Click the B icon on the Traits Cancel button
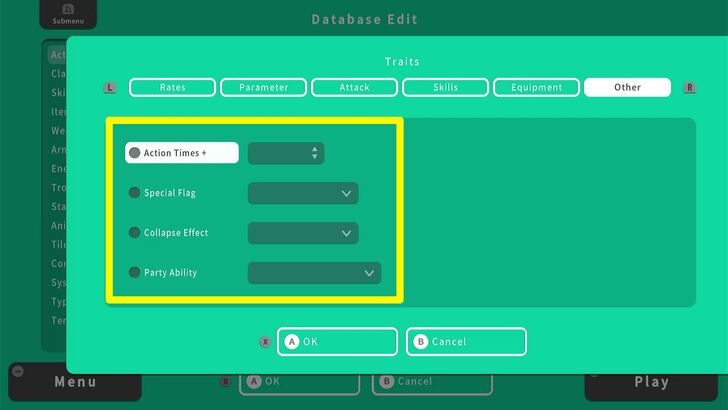 tap(420, 342)
